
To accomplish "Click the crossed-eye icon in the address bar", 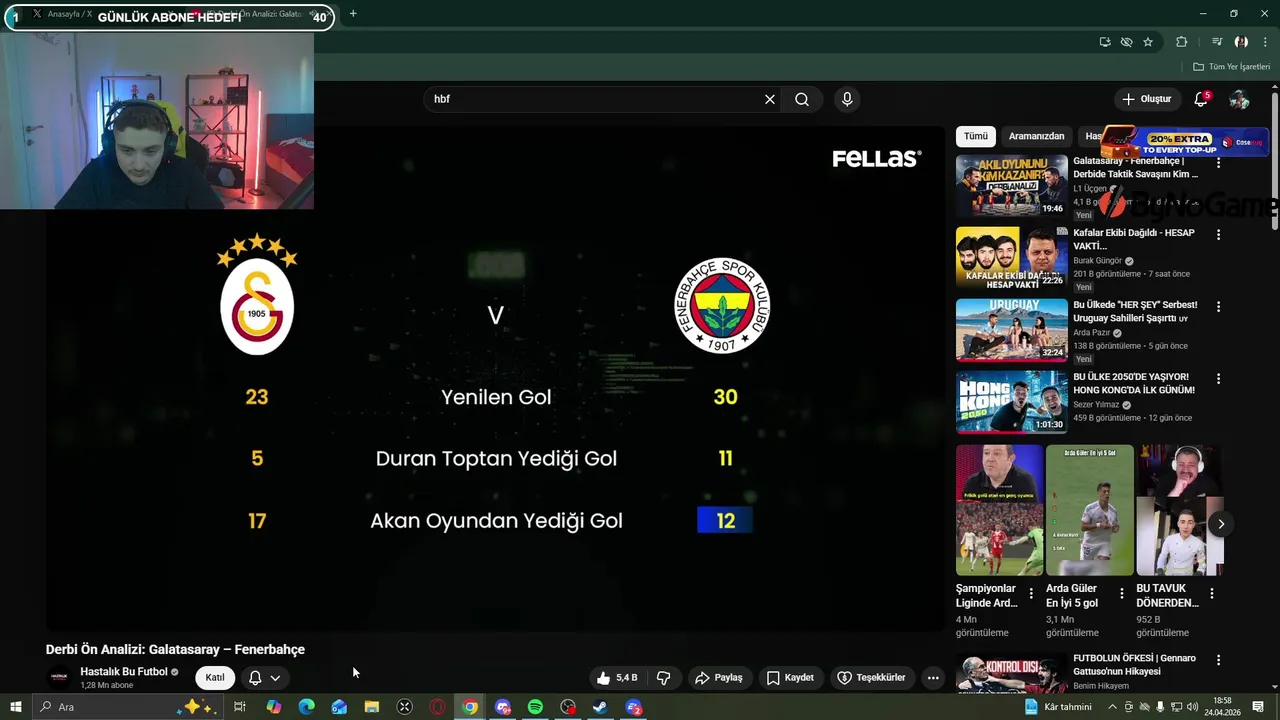I will tap(1127, 42).
